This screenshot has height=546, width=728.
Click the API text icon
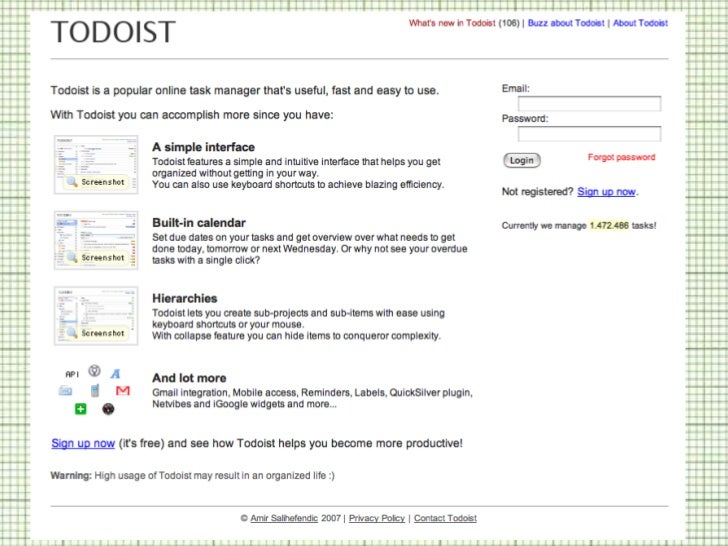72,374
